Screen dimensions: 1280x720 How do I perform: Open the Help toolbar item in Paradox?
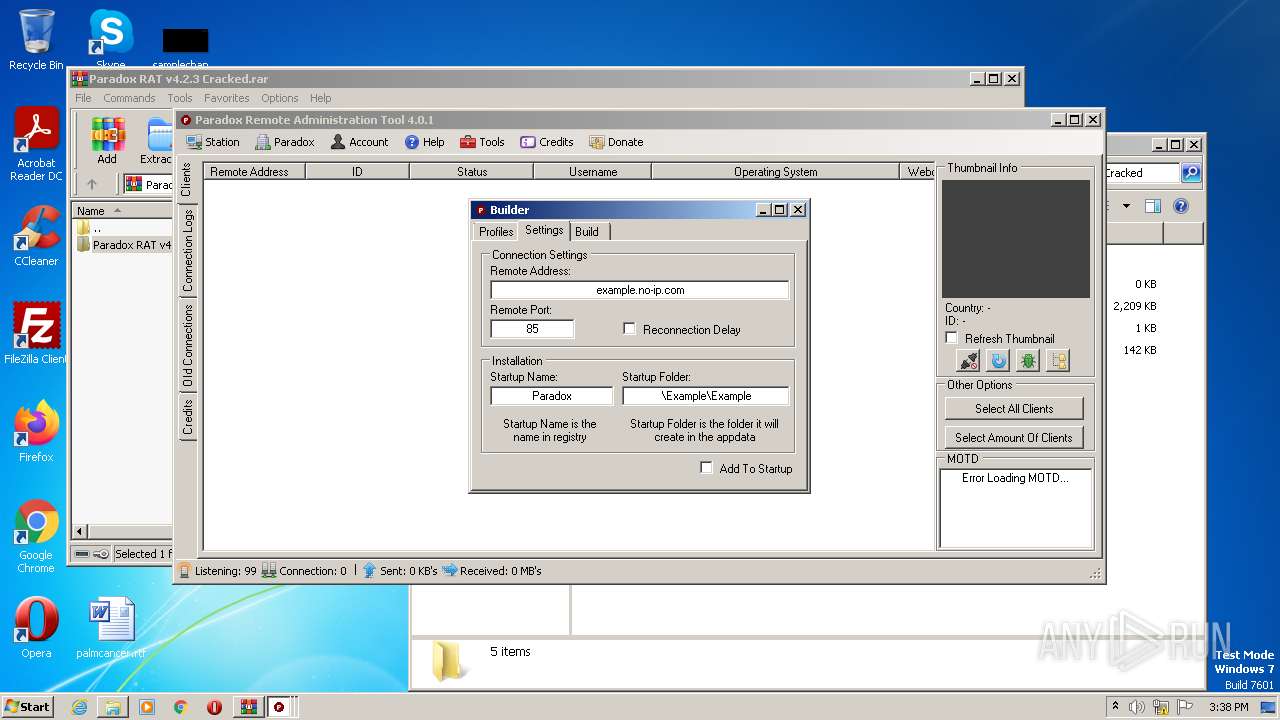point(425,142)
